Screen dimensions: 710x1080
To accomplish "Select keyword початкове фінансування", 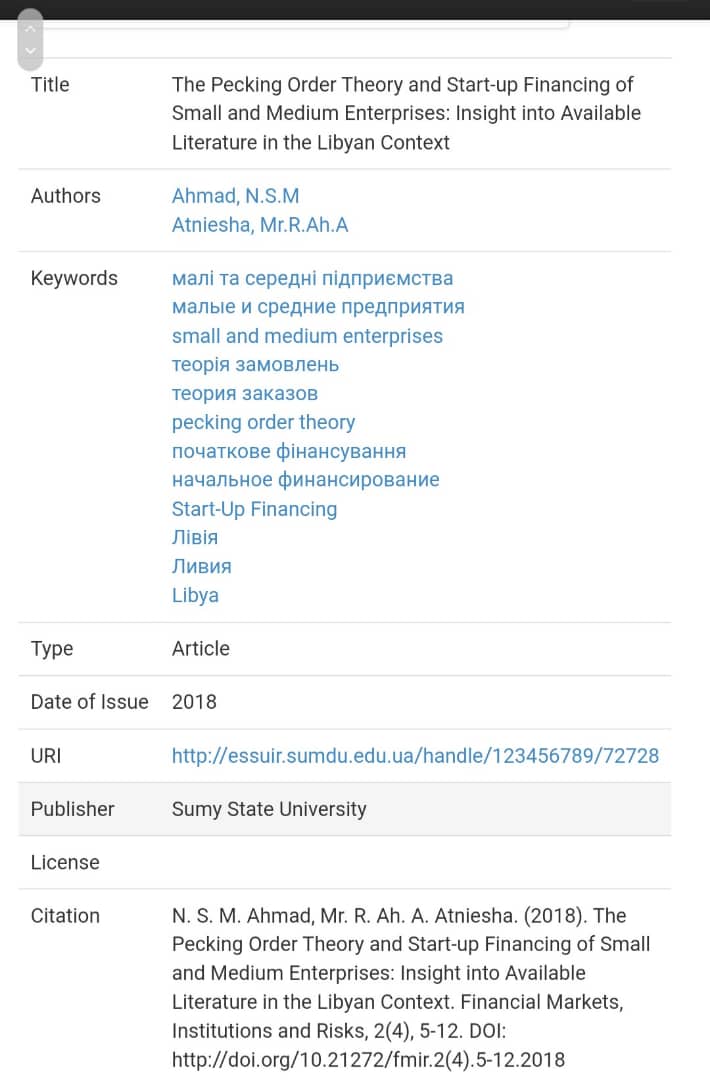I will 289,451.
